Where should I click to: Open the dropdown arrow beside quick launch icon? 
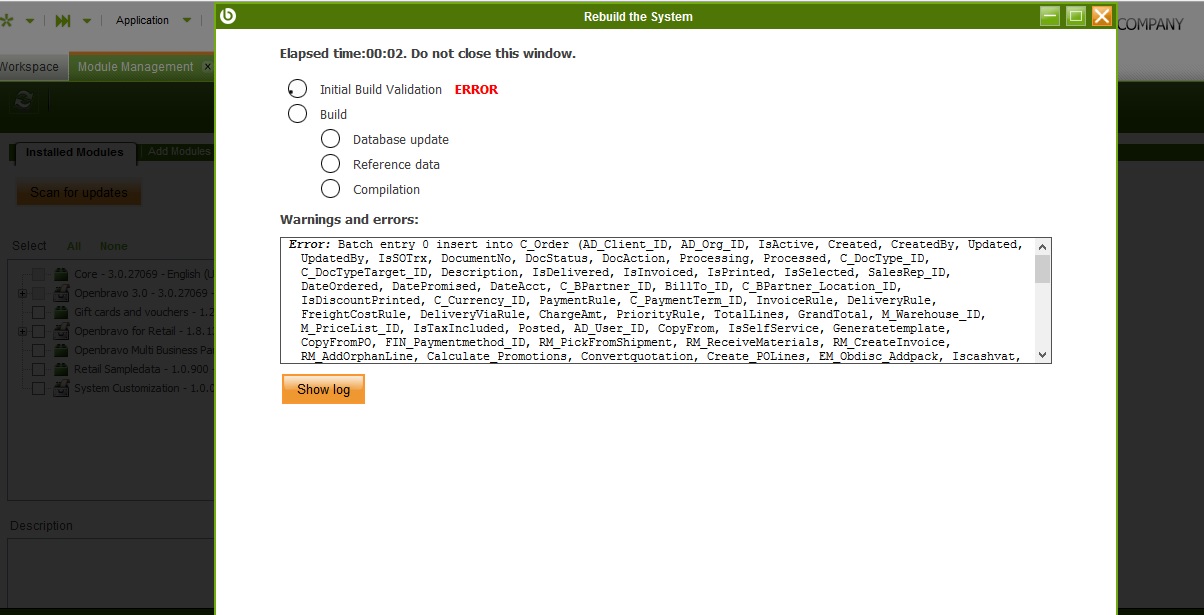87,21
